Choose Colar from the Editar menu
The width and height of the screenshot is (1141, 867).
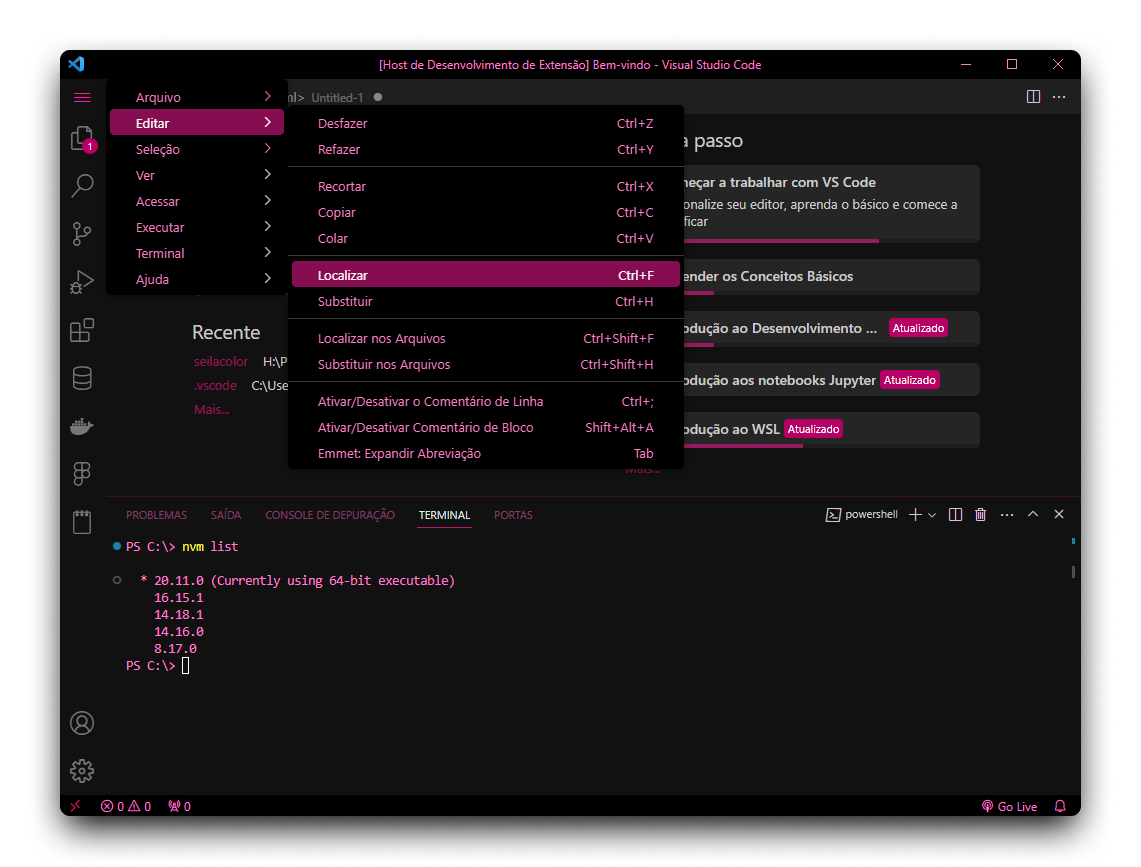pos(485,239)
